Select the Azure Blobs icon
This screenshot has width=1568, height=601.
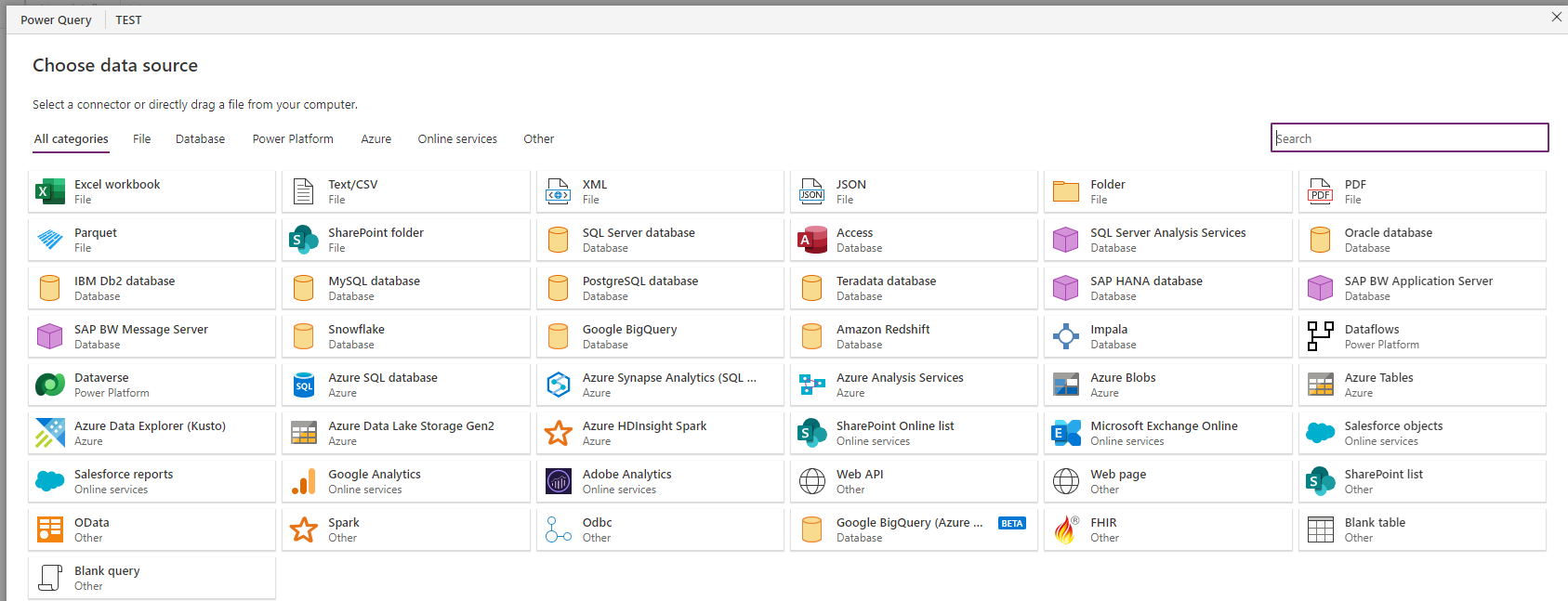(x=1066, y=385)
